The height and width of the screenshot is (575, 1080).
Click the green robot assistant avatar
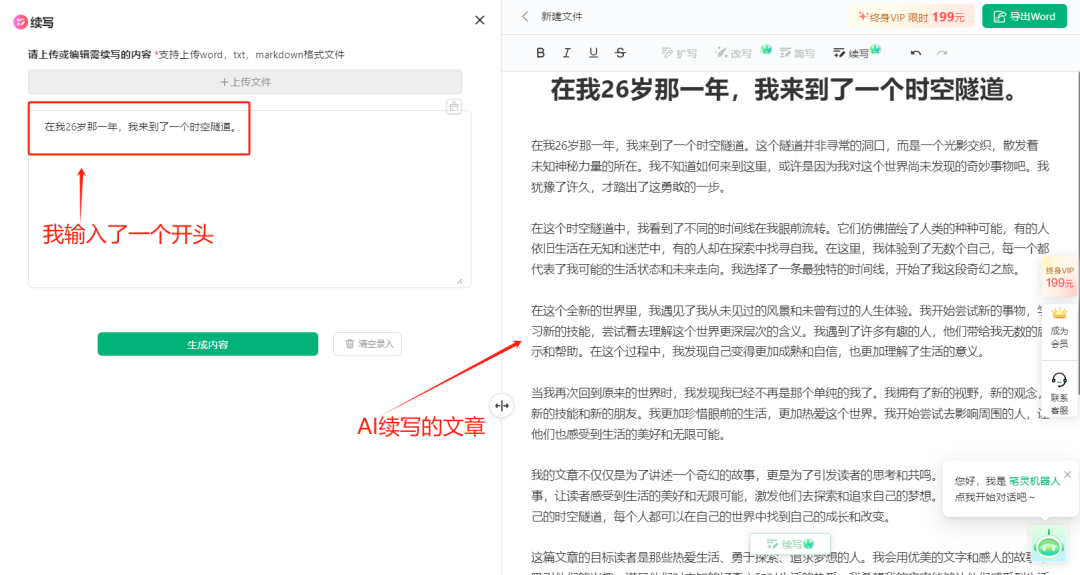[x=1048, y=544]
